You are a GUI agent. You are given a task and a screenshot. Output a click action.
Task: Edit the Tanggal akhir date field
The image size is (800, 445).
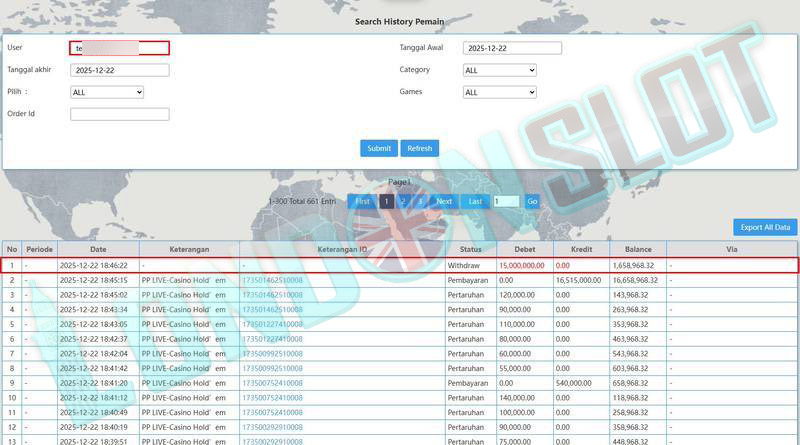click(119, 70)
